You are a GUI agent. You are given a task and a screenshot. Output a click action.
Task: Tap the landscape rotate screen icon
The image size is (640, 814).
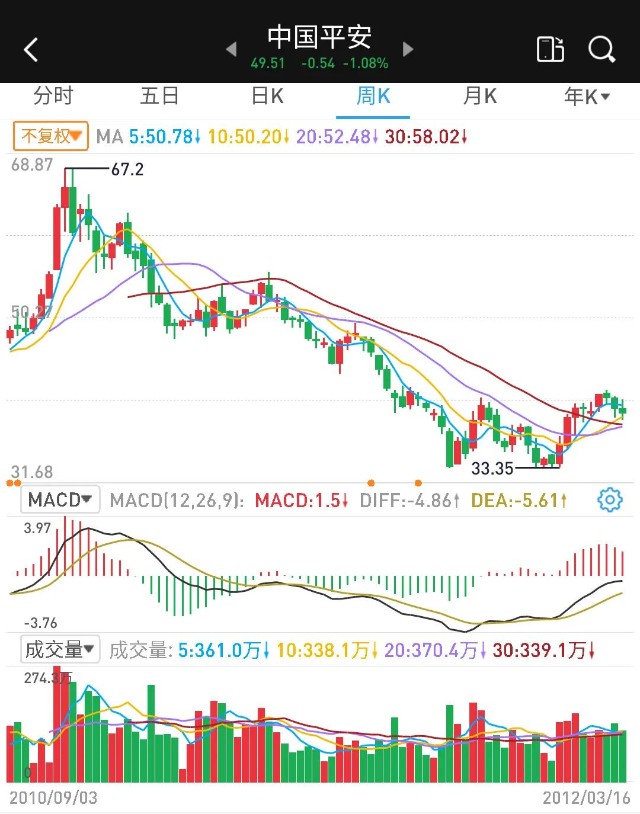coord(549,49)
